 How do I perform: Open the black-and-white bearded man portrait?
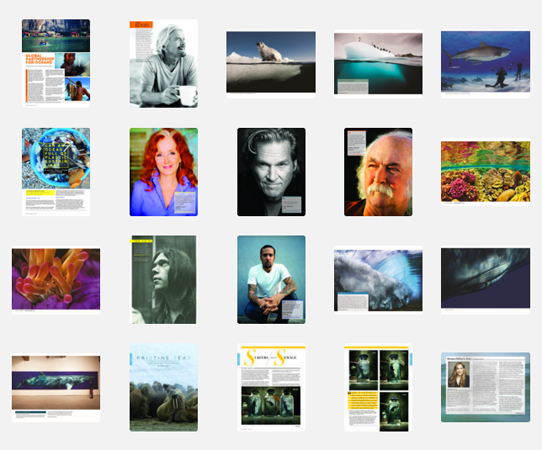pos(271,172)
